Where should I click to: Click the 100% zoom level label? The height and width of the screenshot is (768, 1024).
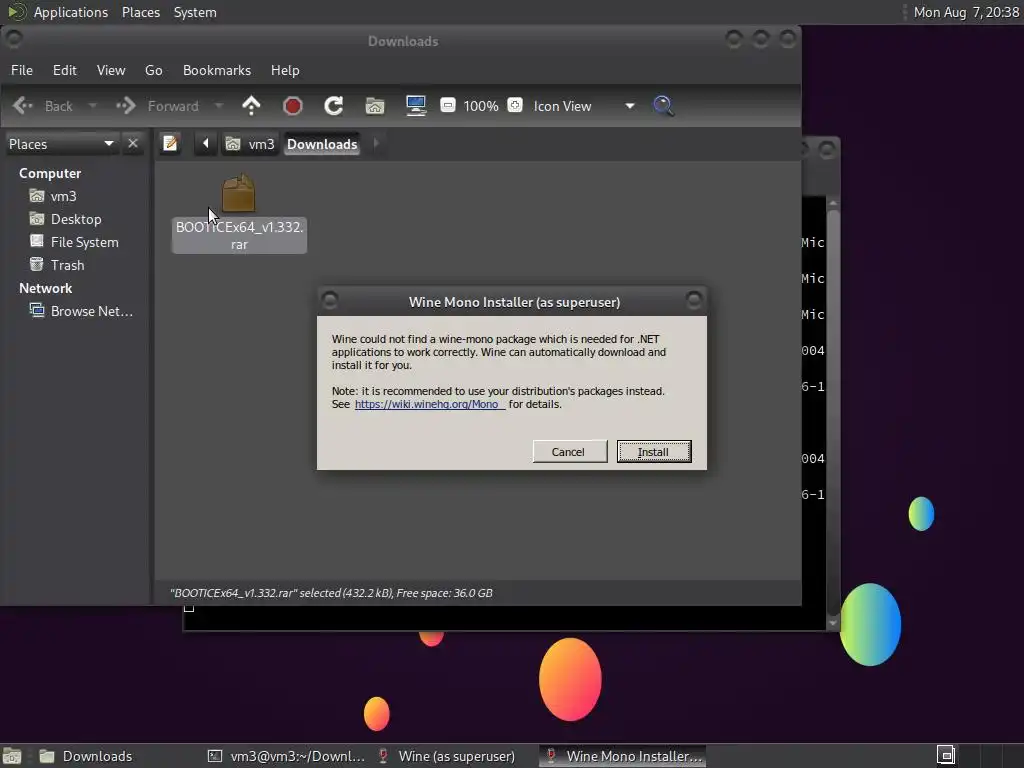pos(481,106)
